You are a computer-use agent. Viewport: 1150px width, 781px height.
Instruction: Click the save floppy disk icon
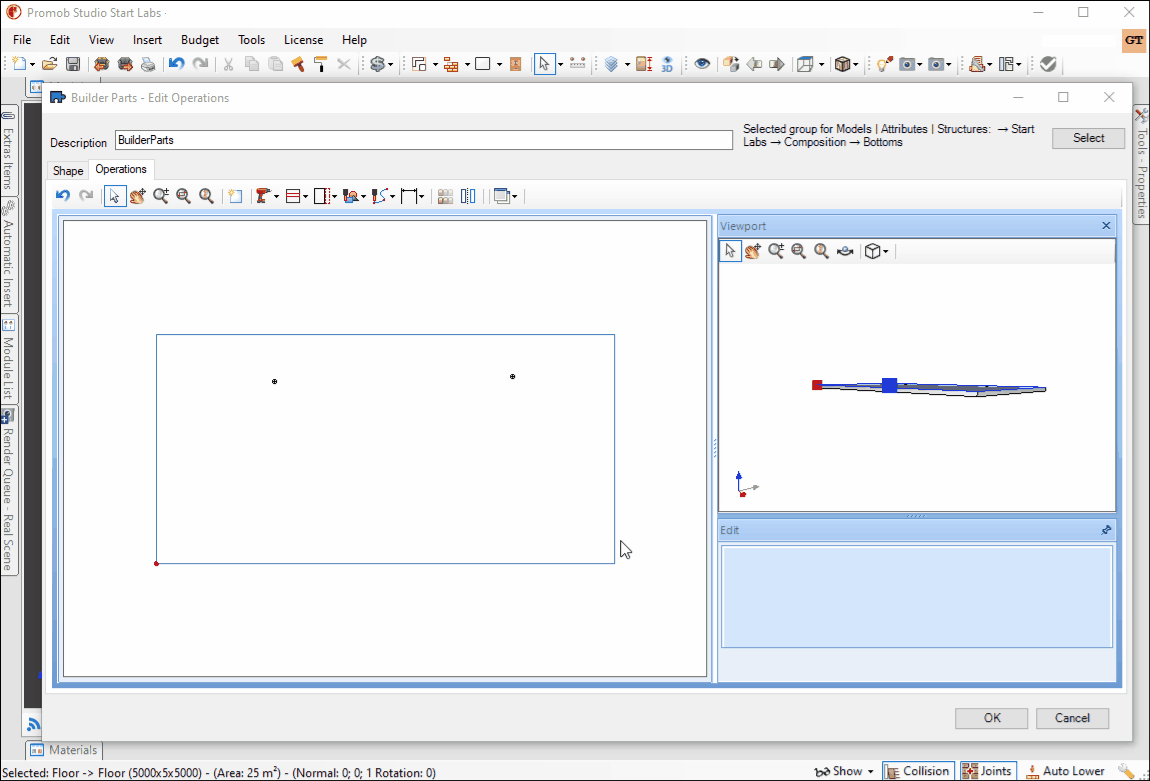click(x=73, y=64)
